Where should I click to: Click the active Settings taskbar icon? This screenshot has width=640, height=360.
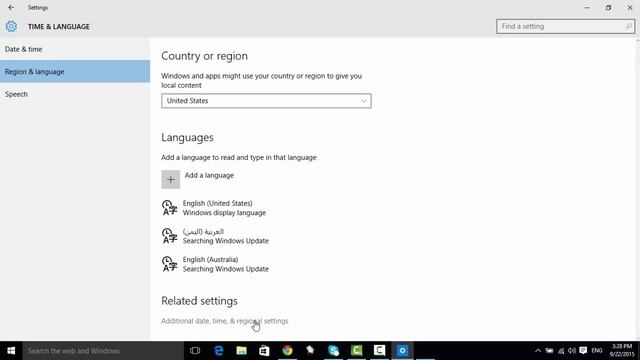(x=402, y=351)
